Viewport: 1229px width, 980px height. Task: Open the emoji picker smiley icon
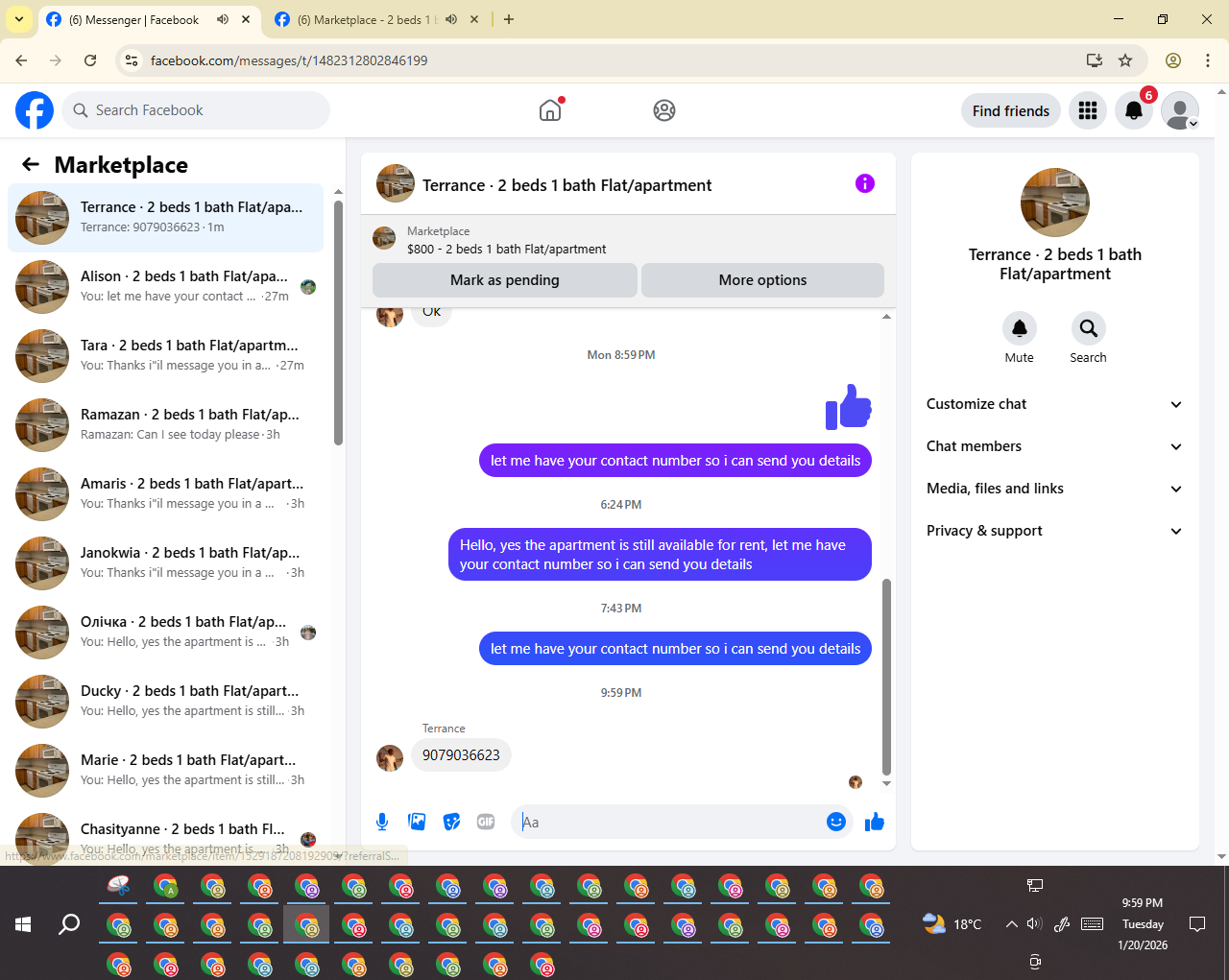click(x=836, y=822)
